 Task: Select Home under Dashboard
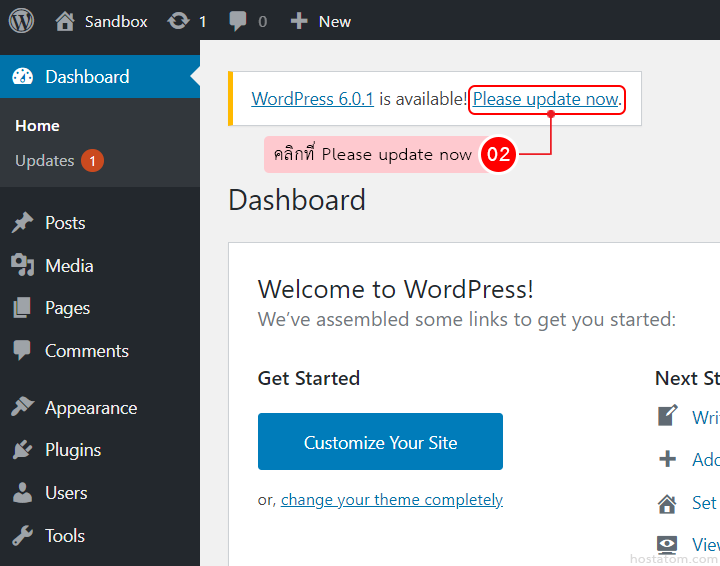click(37, 126)
